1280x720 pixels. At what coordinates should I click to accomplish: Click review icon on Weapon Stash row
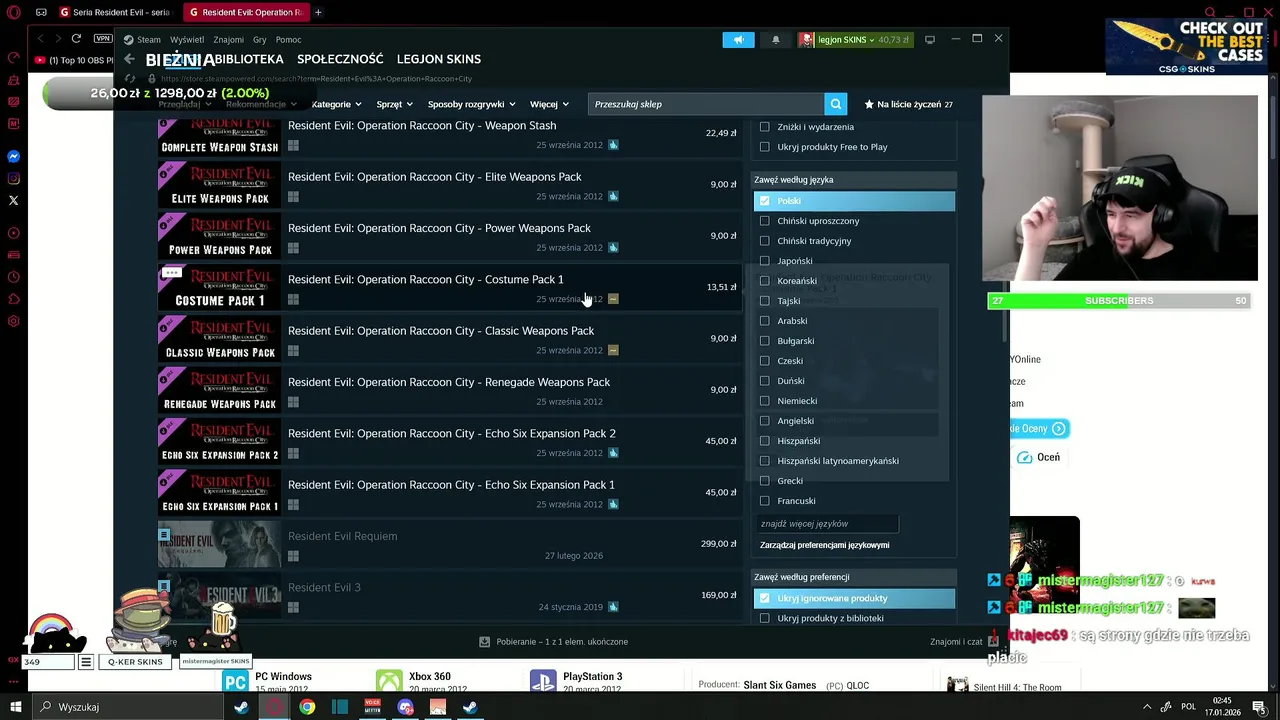coord(613,145)
